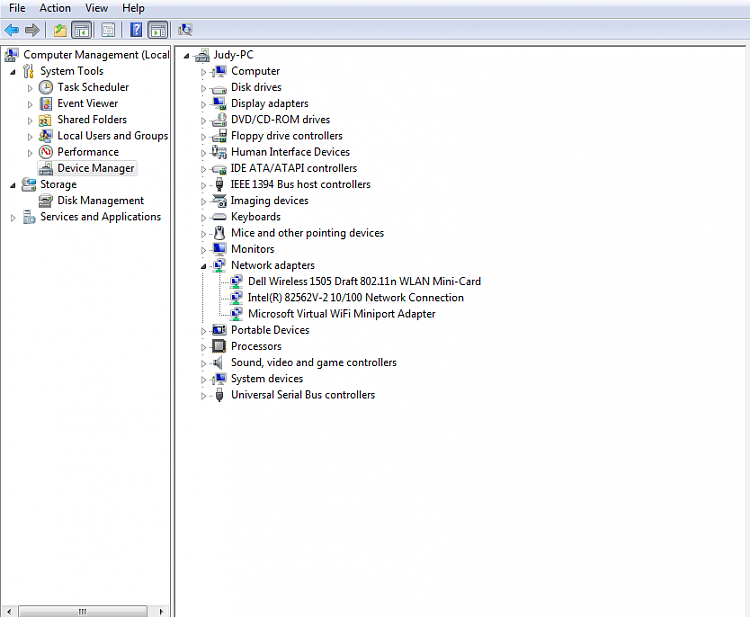
Task: Click the Local Users and Groups icon
Action: click(46, 136)
